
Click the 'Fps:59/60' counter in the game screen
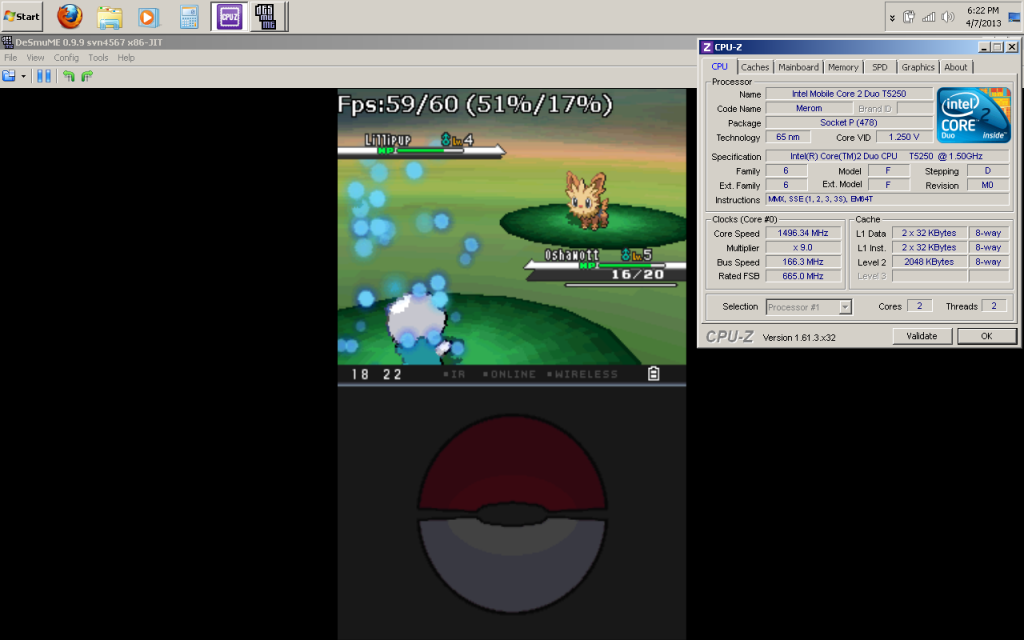tap(475, 104)
